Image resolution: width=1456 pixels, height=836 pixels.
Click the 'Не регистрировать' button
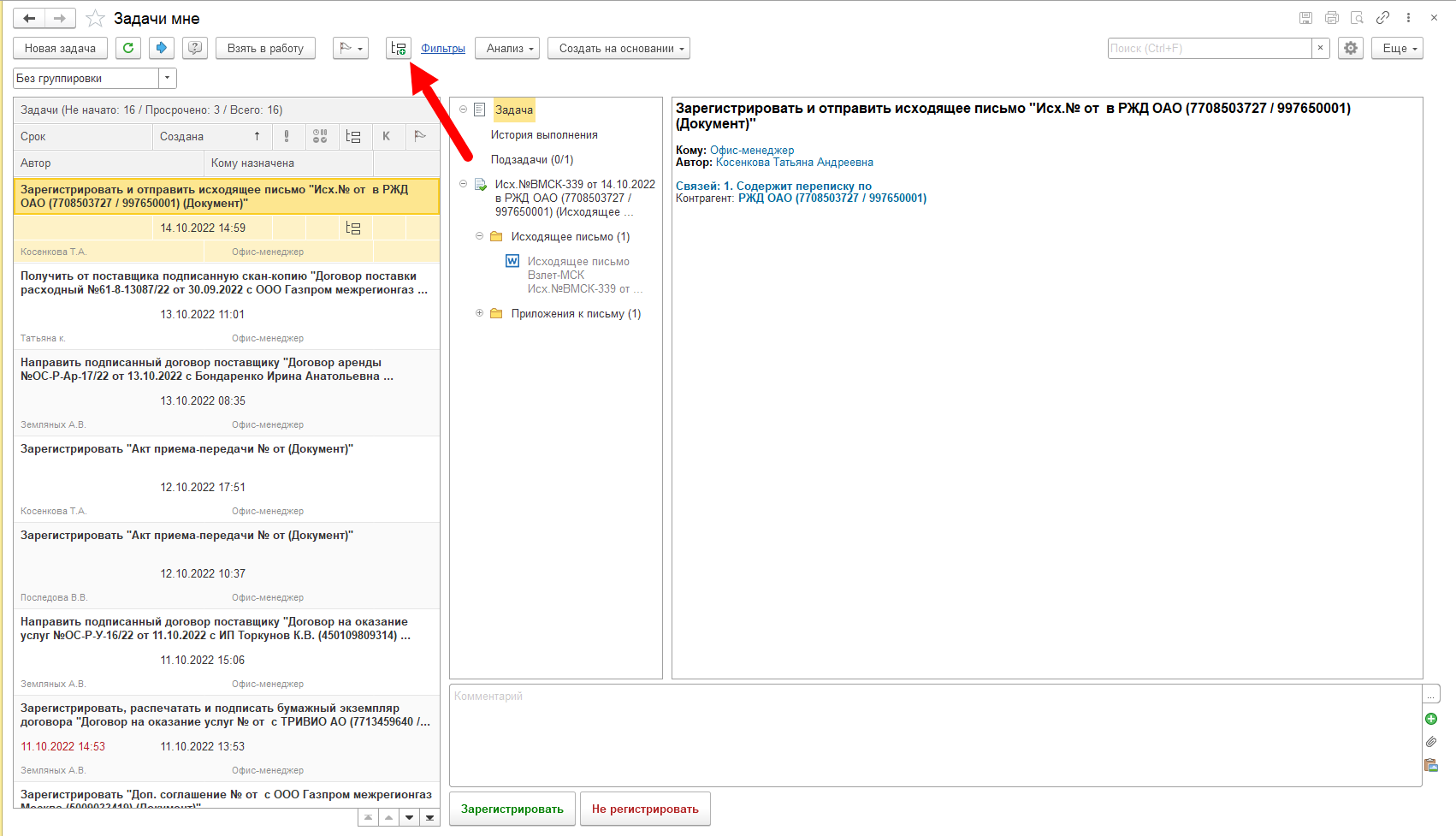point(645,809)
